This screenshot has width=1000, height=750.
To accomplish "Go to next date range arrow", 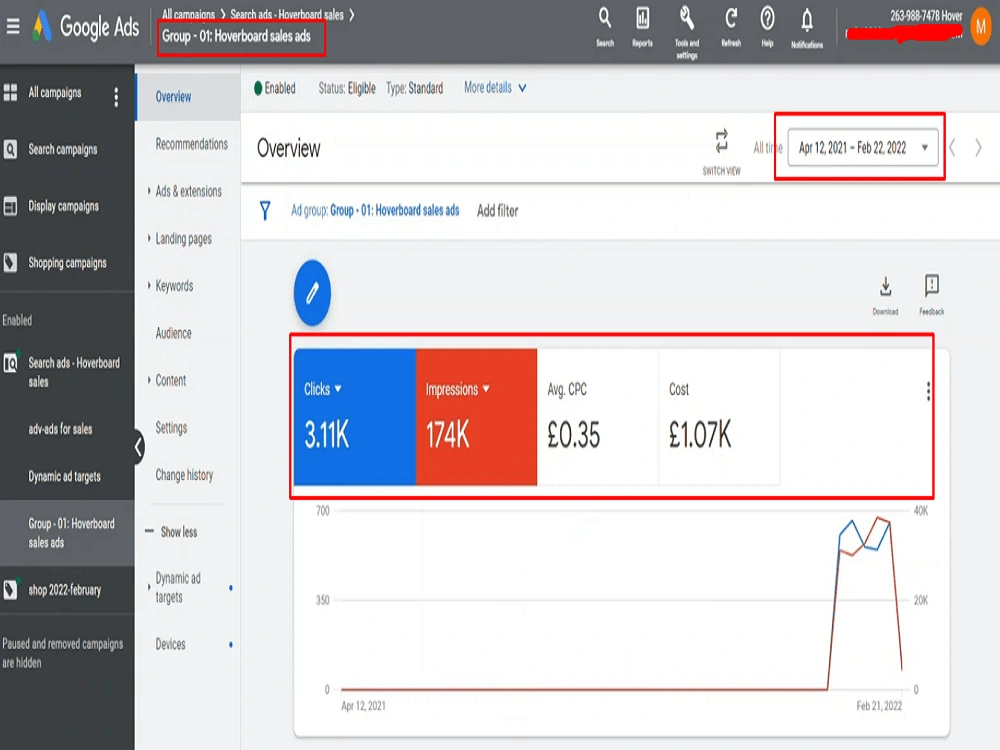I will [x=978, y=148].
